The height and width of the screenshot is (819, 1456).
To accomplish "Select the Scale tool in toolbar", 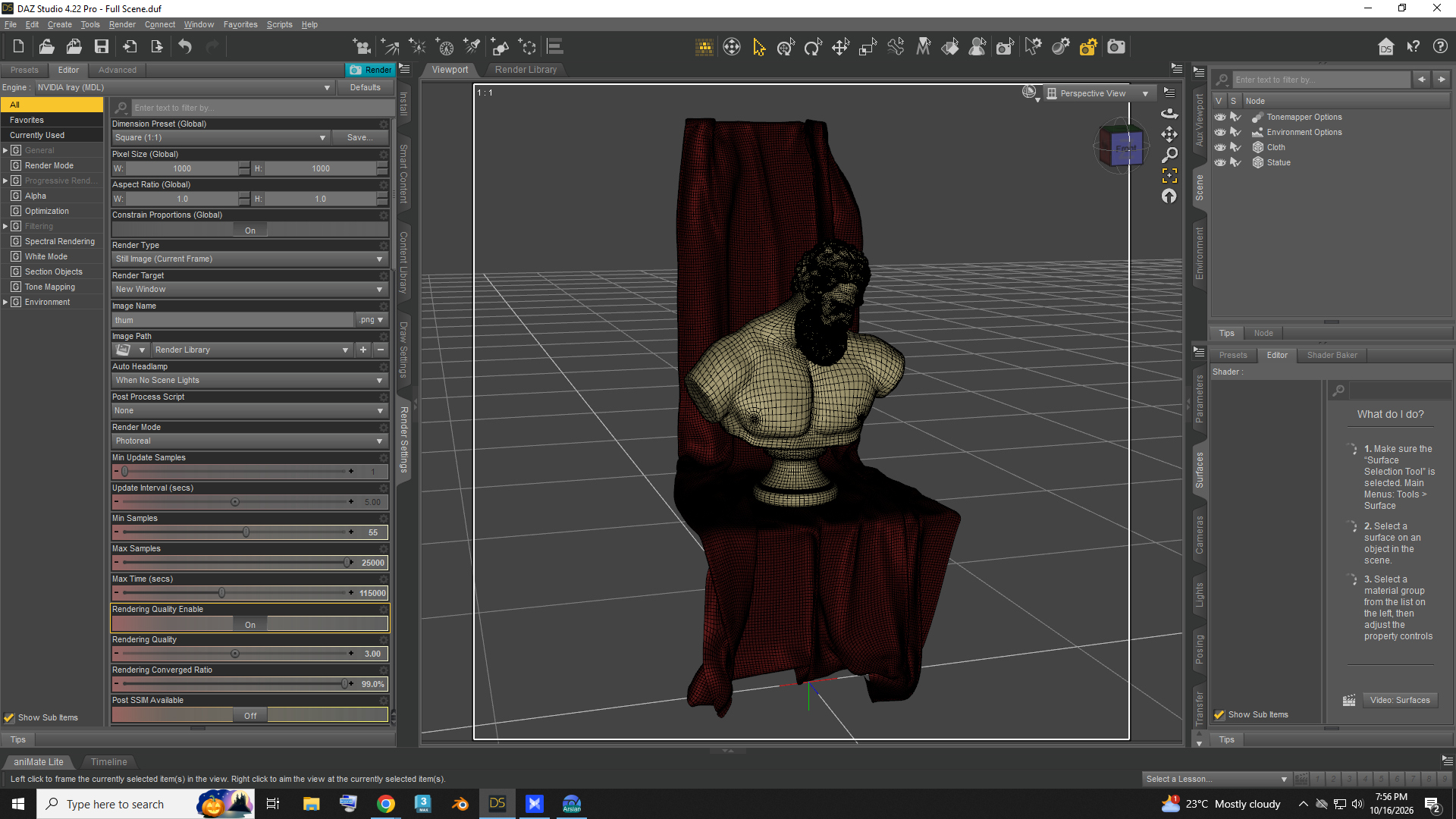I will [x=868, y=47].
